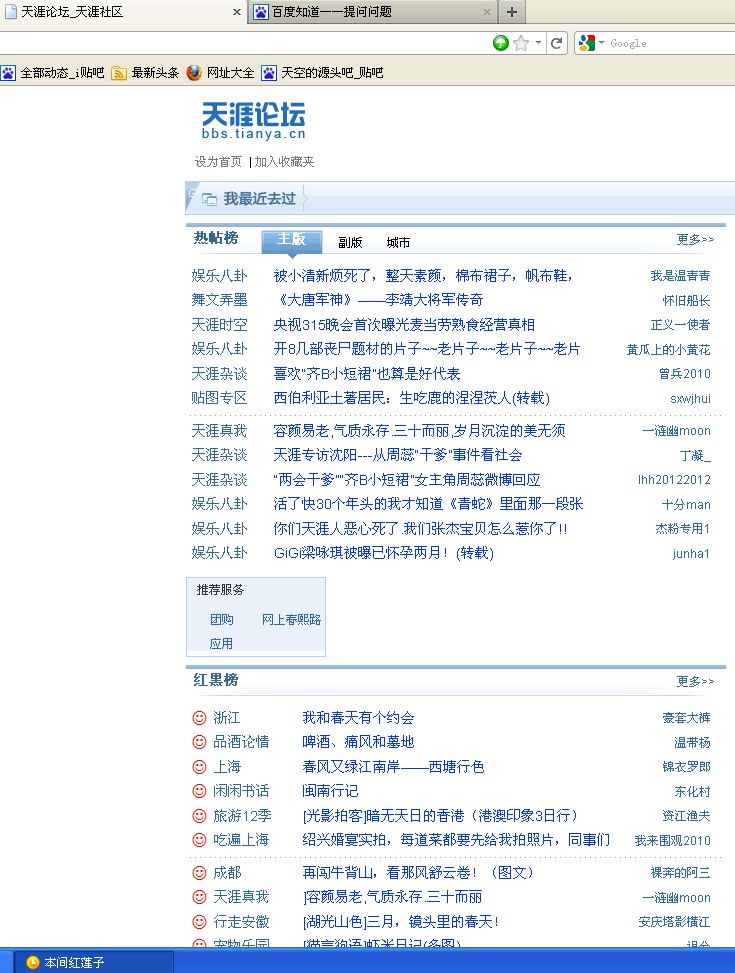Screen dimensions: 735x973
Task: Open the 团购 recommended service link
Action: point(222,620)
